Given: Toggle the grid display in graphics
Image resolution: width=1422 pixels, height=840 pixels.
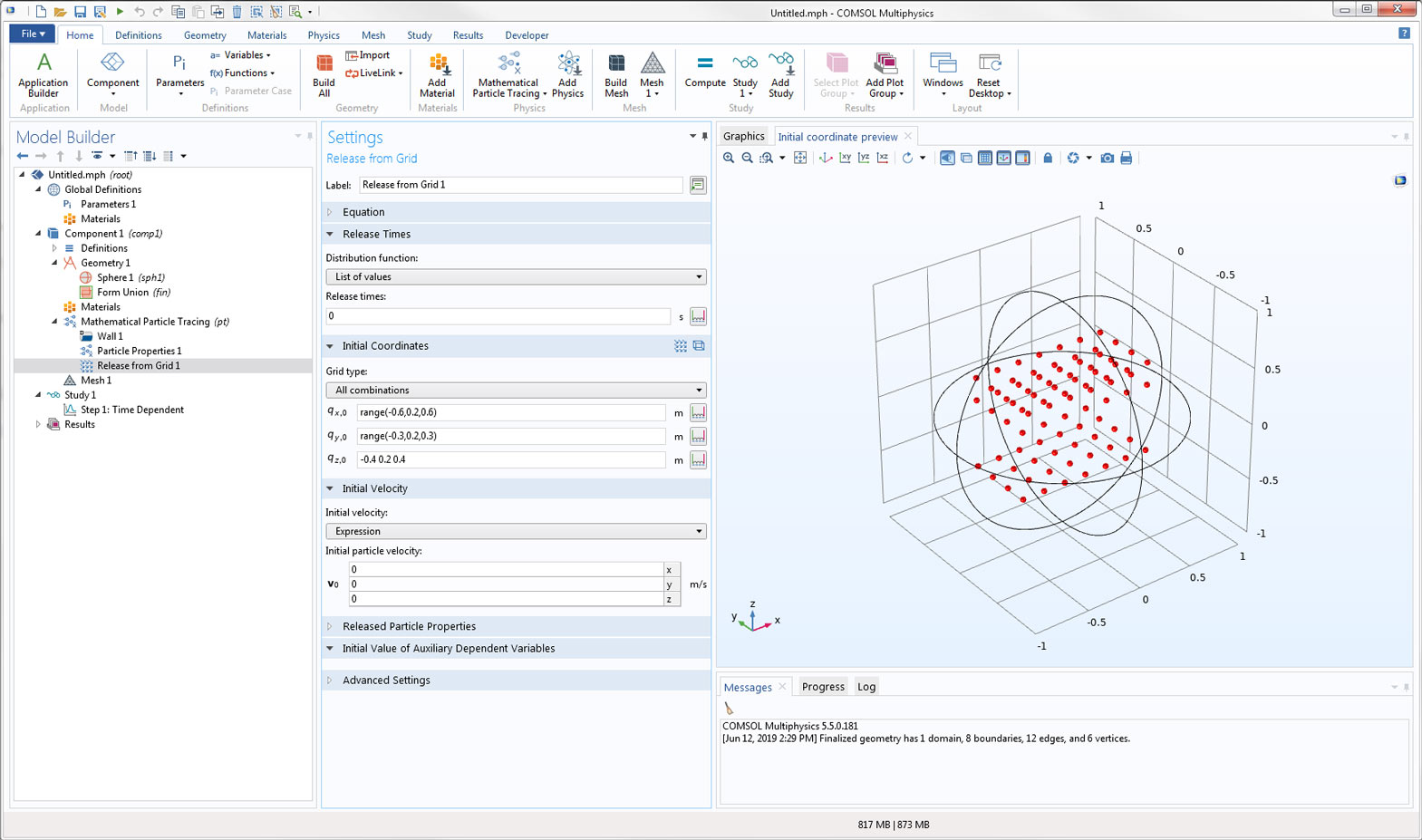Looking at the screenshot, I should click(x=985, y=159).
